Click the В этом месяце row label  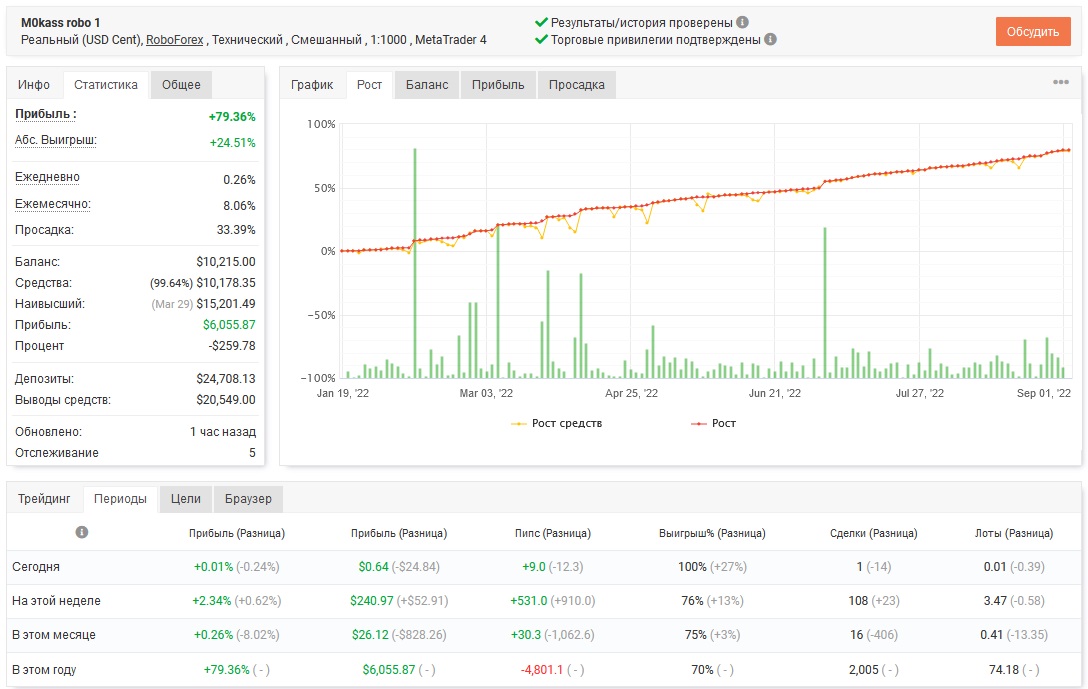coord(53,635)
